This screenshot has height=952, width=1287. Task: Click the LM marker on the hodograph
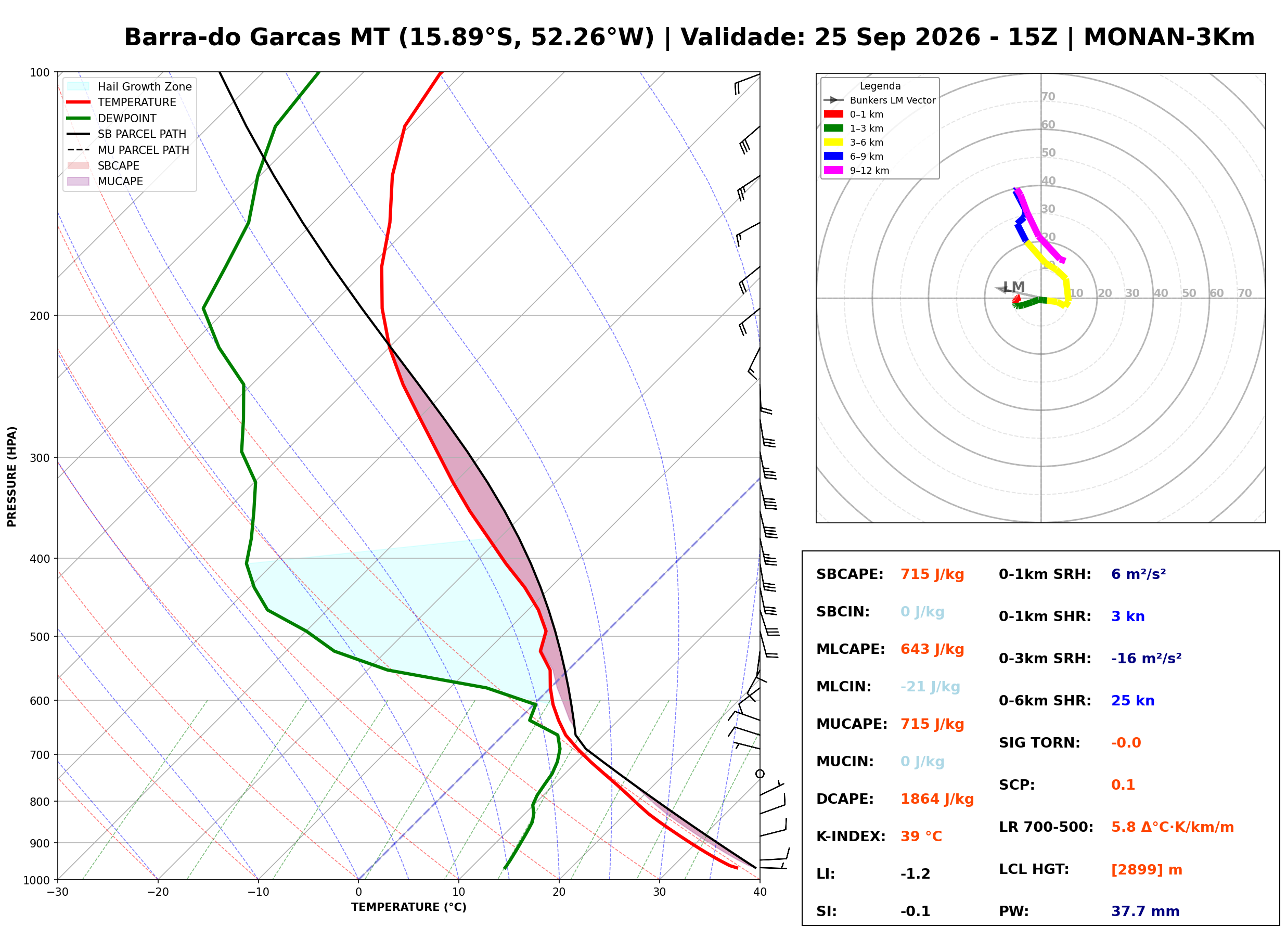click(1013, 287)
